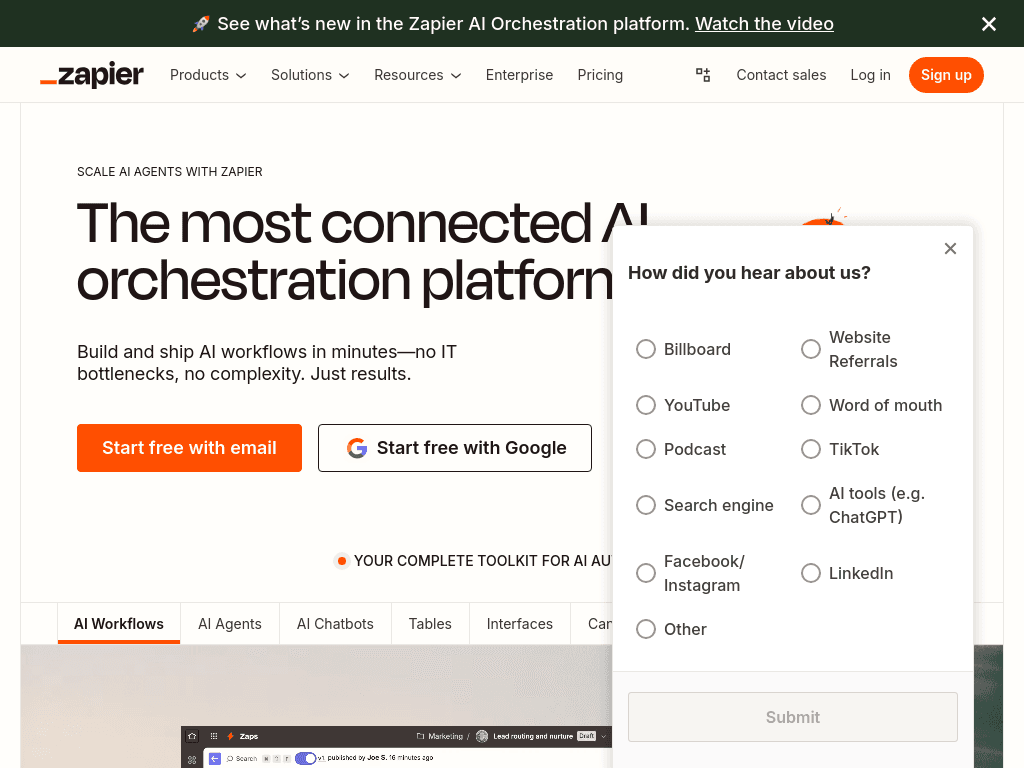This screenshot has width=1024, height=768.
Task: Click the Marketing folder icon in the preview
Action: (421, 736)
